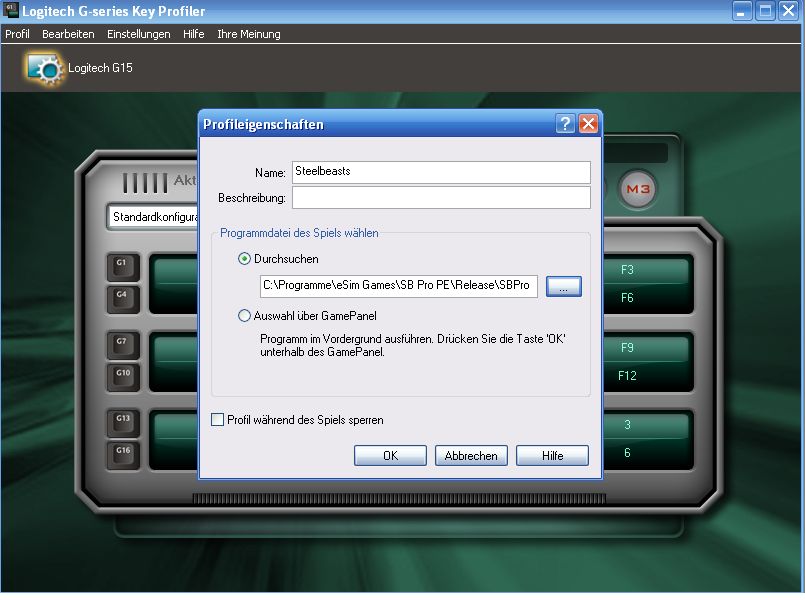Screen dimensions: 805x600
Task: Click the Abbrechen button
Action: 471,456
